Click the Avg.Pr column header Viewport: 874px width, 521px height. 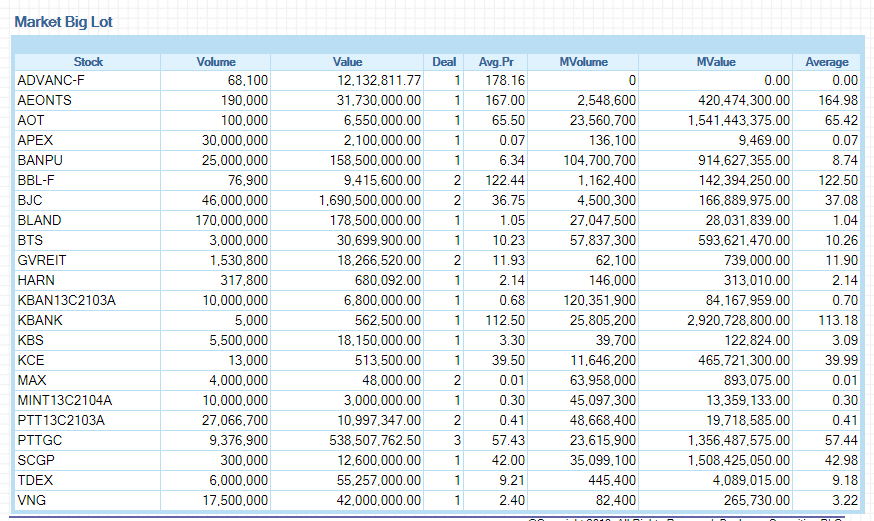coord(496,62)
